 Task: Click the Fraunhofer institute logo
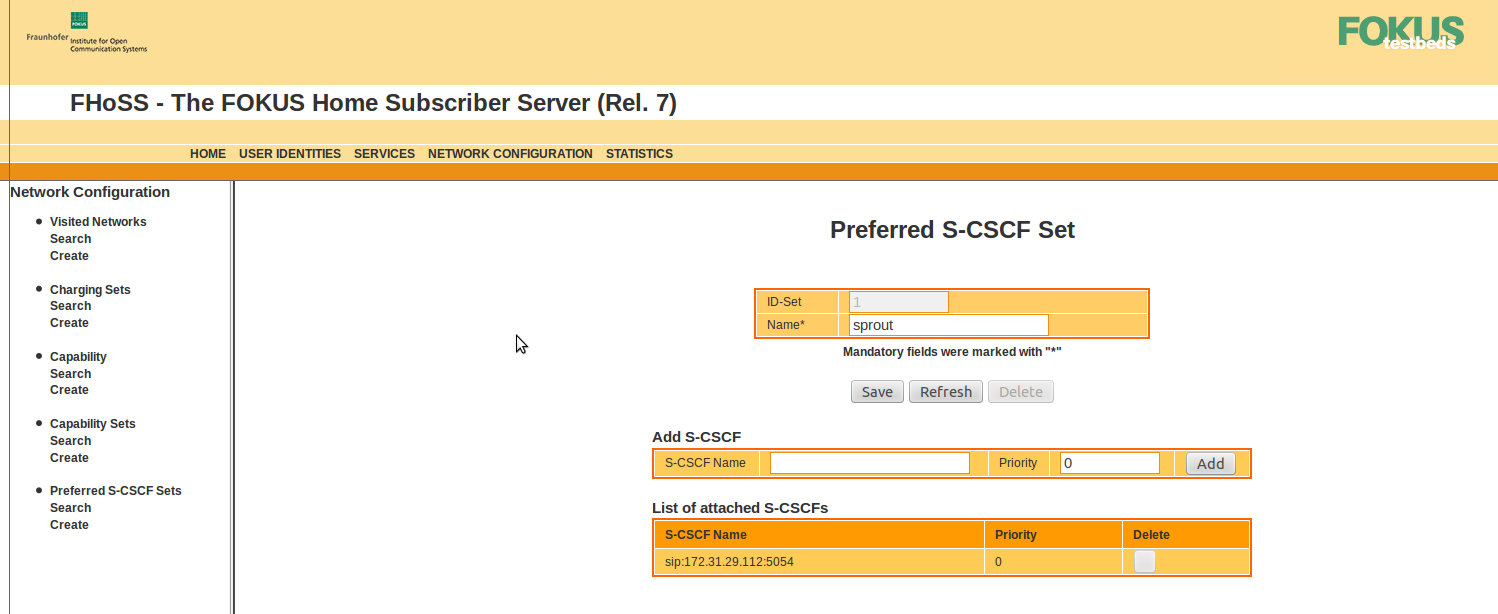coord(85,33)
